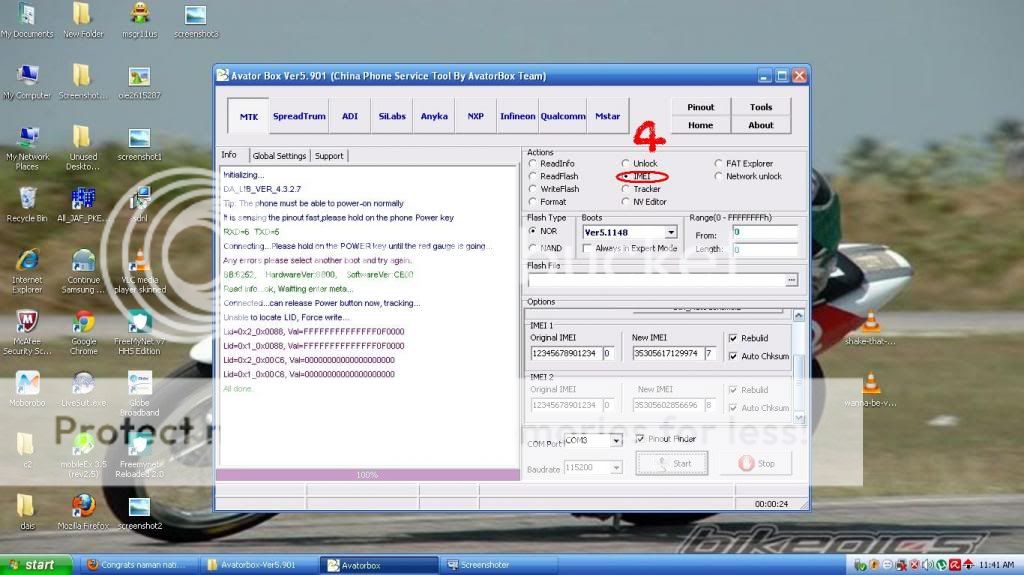Open the Global Settings tab
1024x575 pixels.
[x=279, y=156]
